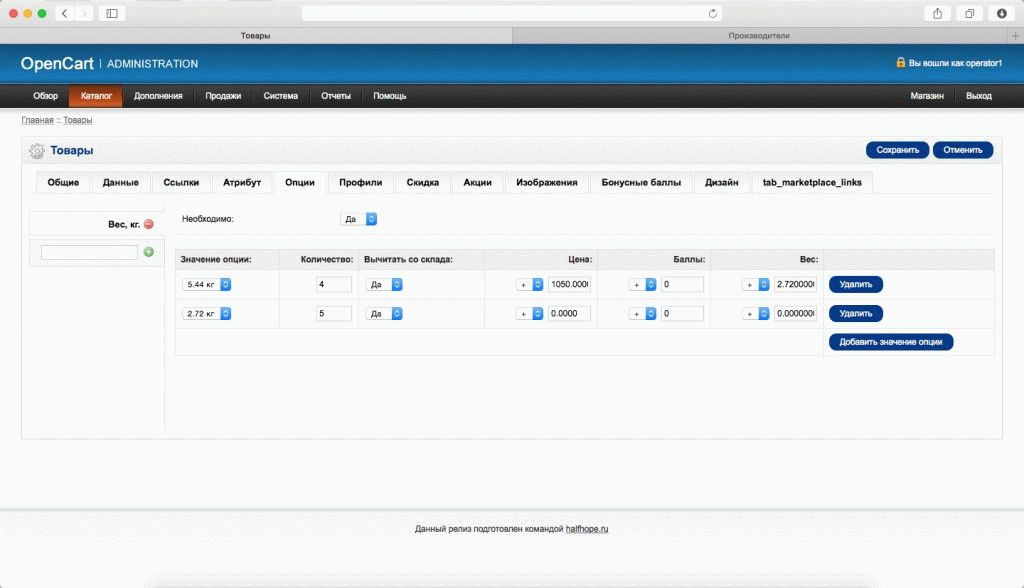Click 'Добавить значение опции' button
The height and width of the screenshot is (588, 1024).
[x=891, y=341]
